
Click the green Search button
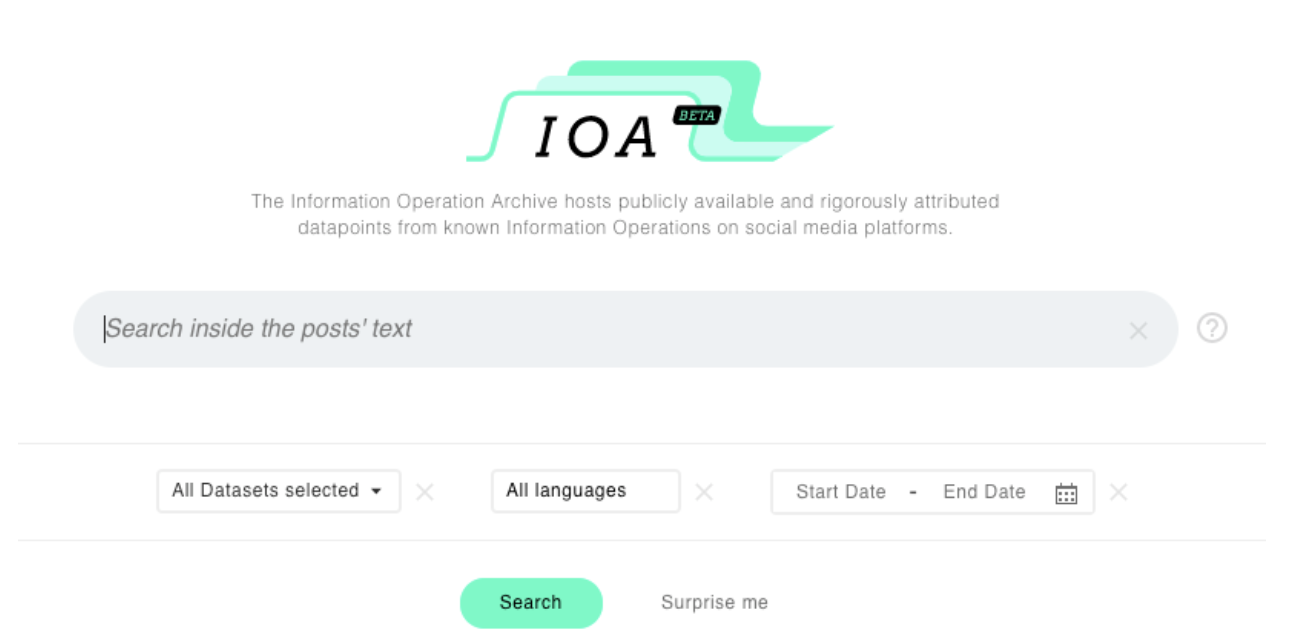pos(531,603)
